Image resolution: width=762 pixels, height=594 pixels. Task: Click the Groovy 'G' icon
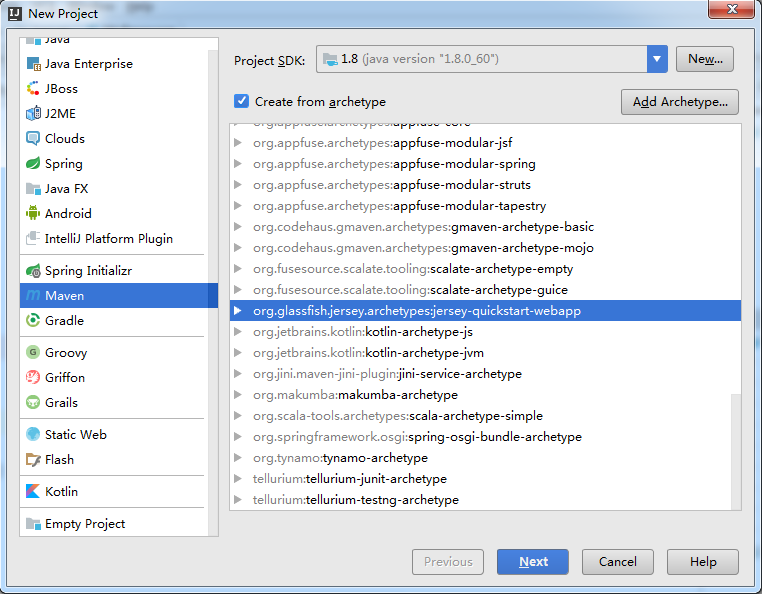coord(33,352)
